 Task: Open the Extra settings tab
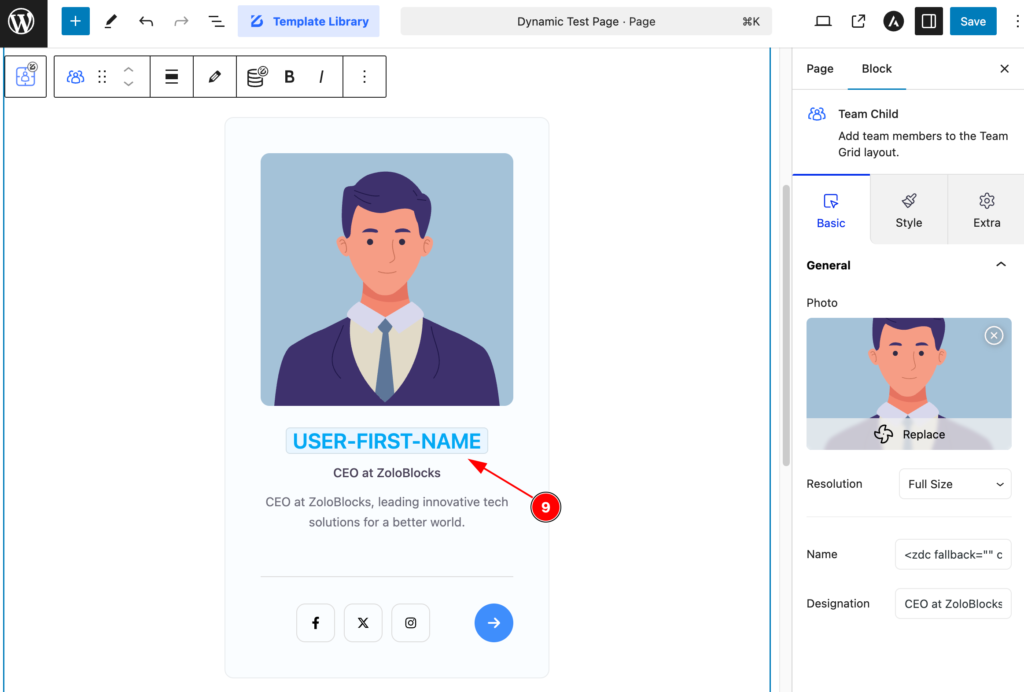pyautogui.click(x=986, y=210)
